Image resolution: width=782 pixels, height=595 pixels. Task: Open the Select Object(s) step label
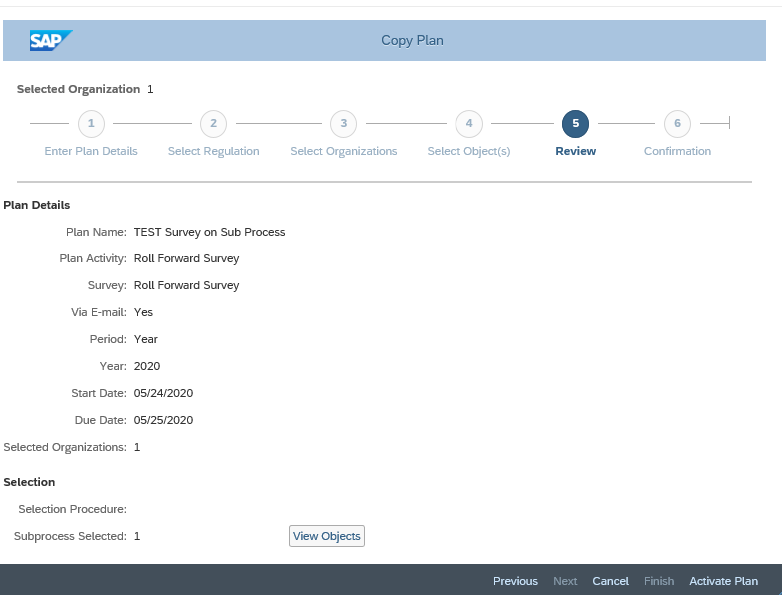[x=469, y=151]
